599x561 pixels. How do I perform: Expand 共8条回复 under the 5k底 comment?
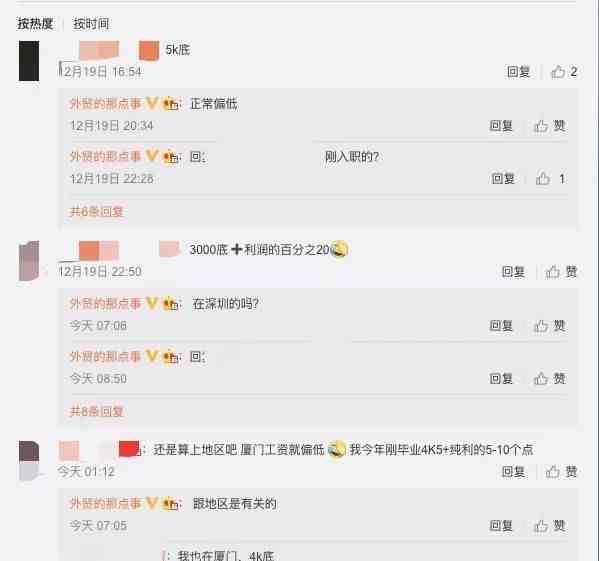point(96,212)
